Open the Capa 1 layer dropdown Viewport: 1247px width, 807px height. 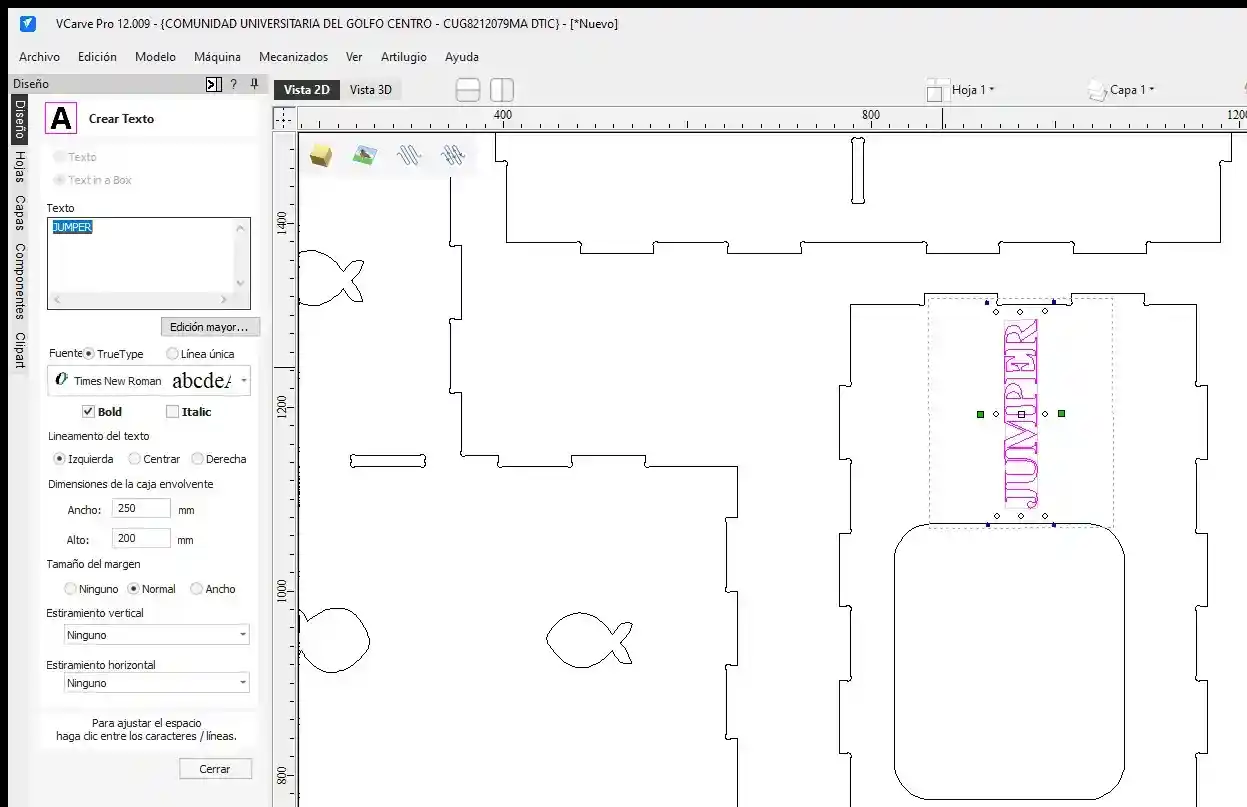[x=1152, y=90]
